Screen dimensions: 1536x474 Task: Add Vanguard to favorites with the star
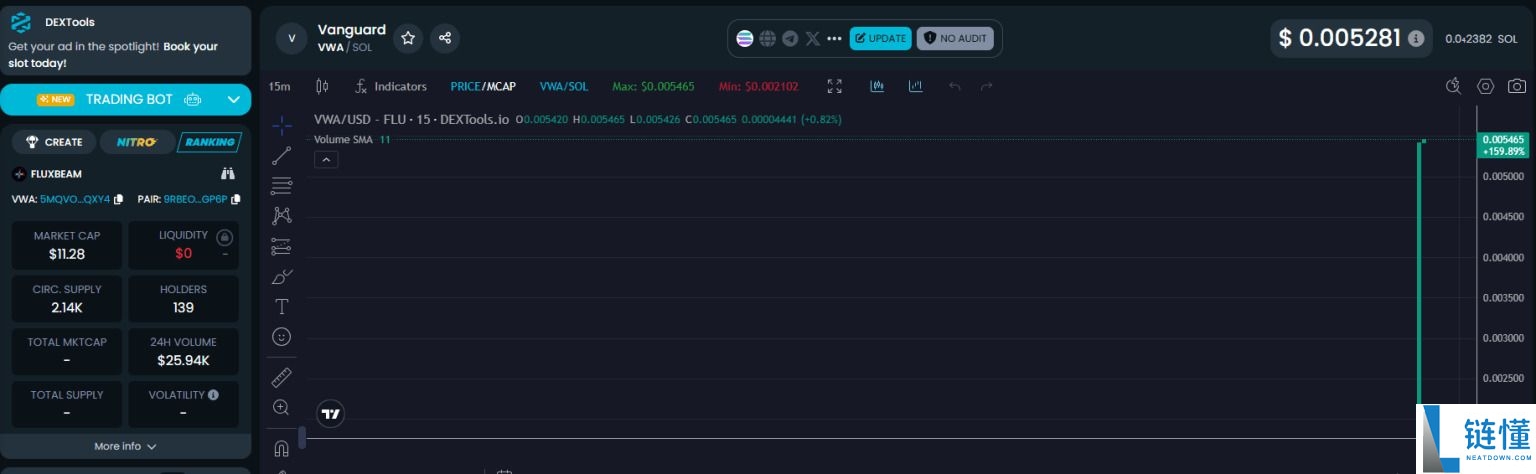tap(408, 38)
